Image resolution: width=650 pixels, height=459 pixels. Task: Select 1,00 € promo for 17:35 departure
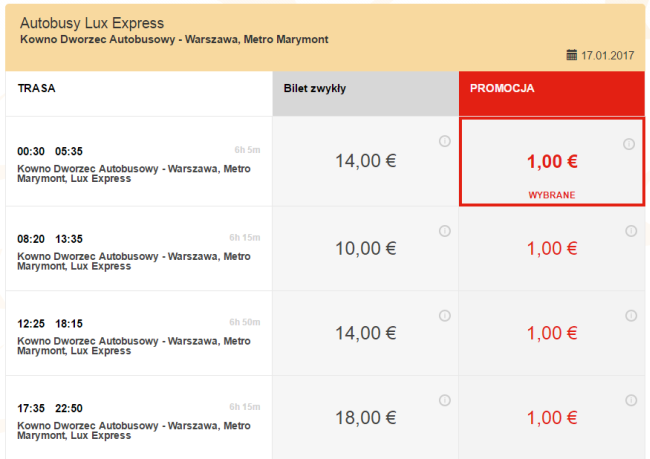coord(552,418)
